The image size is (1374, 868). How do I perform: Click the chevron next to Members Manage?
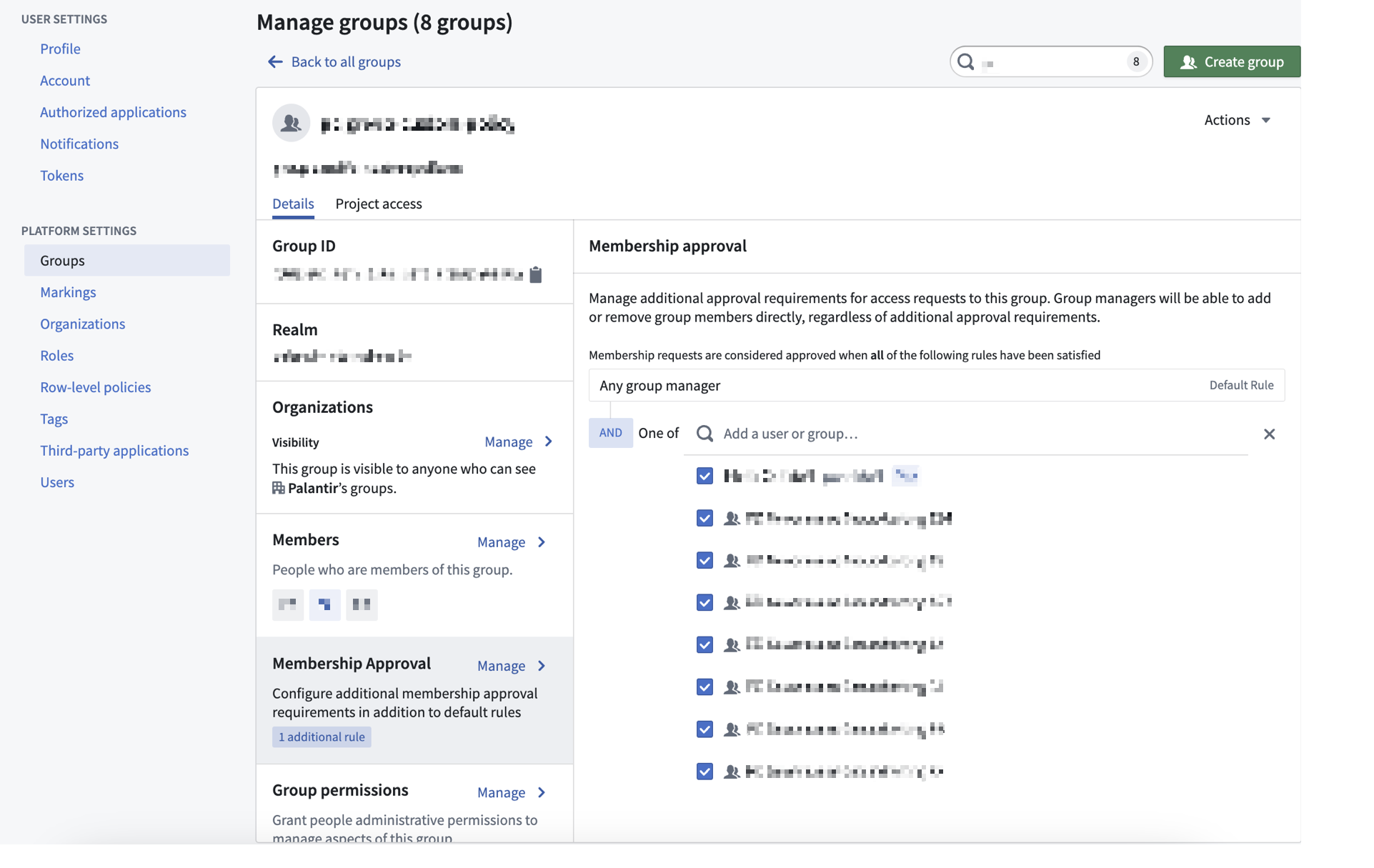tap(542, 542)
